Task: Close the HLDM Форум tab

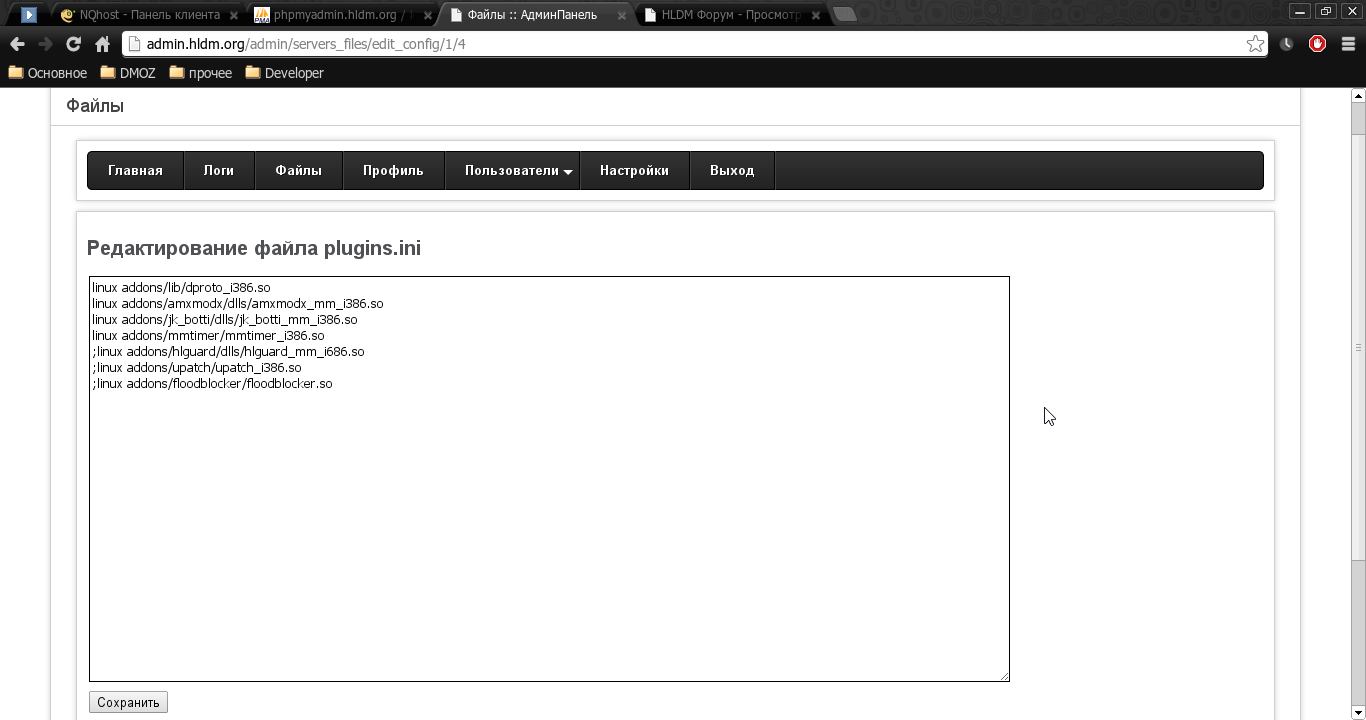Action: [x=816, y=15]
